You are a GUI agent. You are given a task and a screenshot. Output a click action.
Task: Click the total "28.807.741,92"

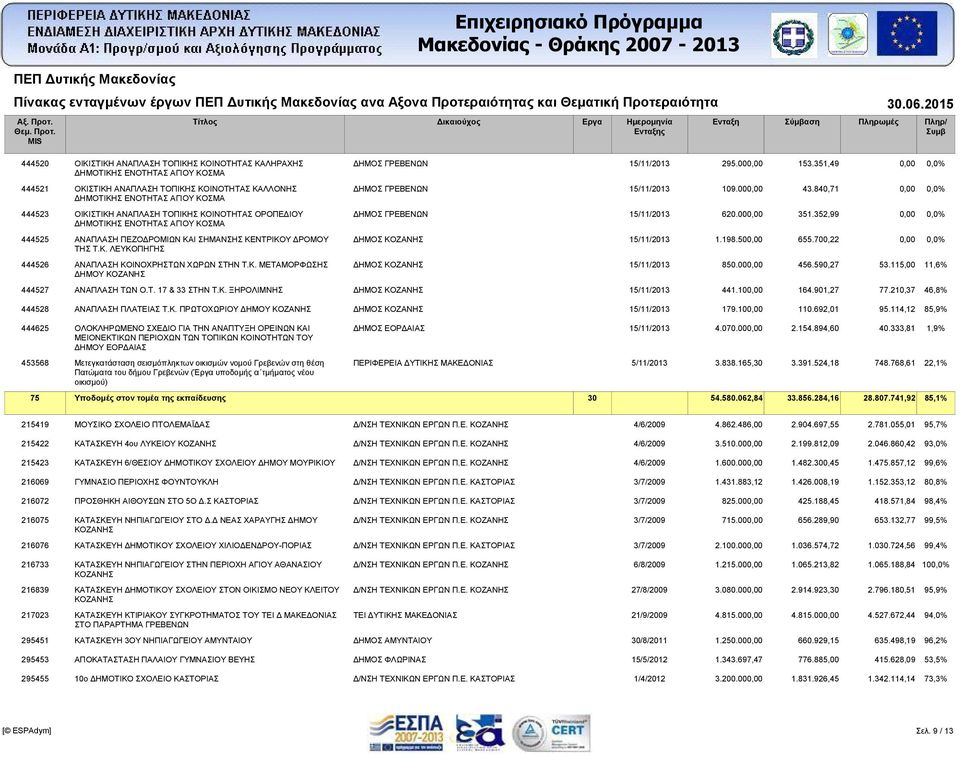890,399
